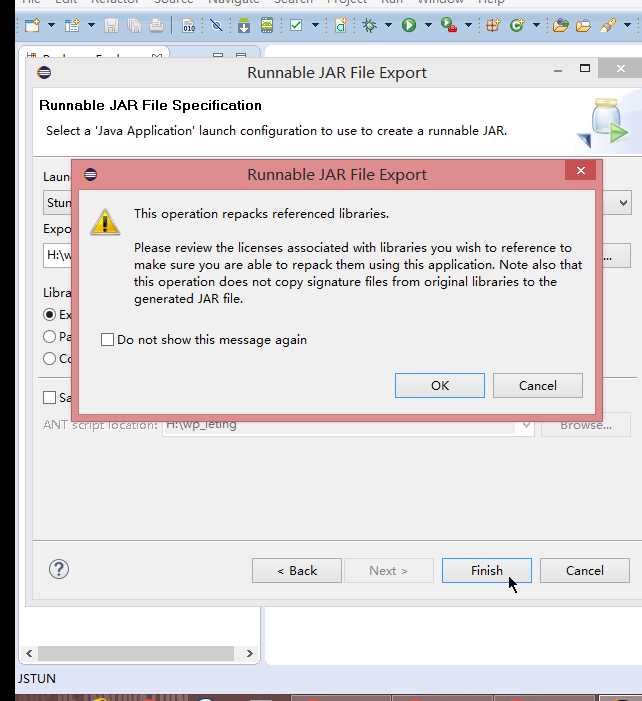This screenshot has height=701, width=642.
Task: Minimize the Package Explorer view
Action: click(218, 55)
